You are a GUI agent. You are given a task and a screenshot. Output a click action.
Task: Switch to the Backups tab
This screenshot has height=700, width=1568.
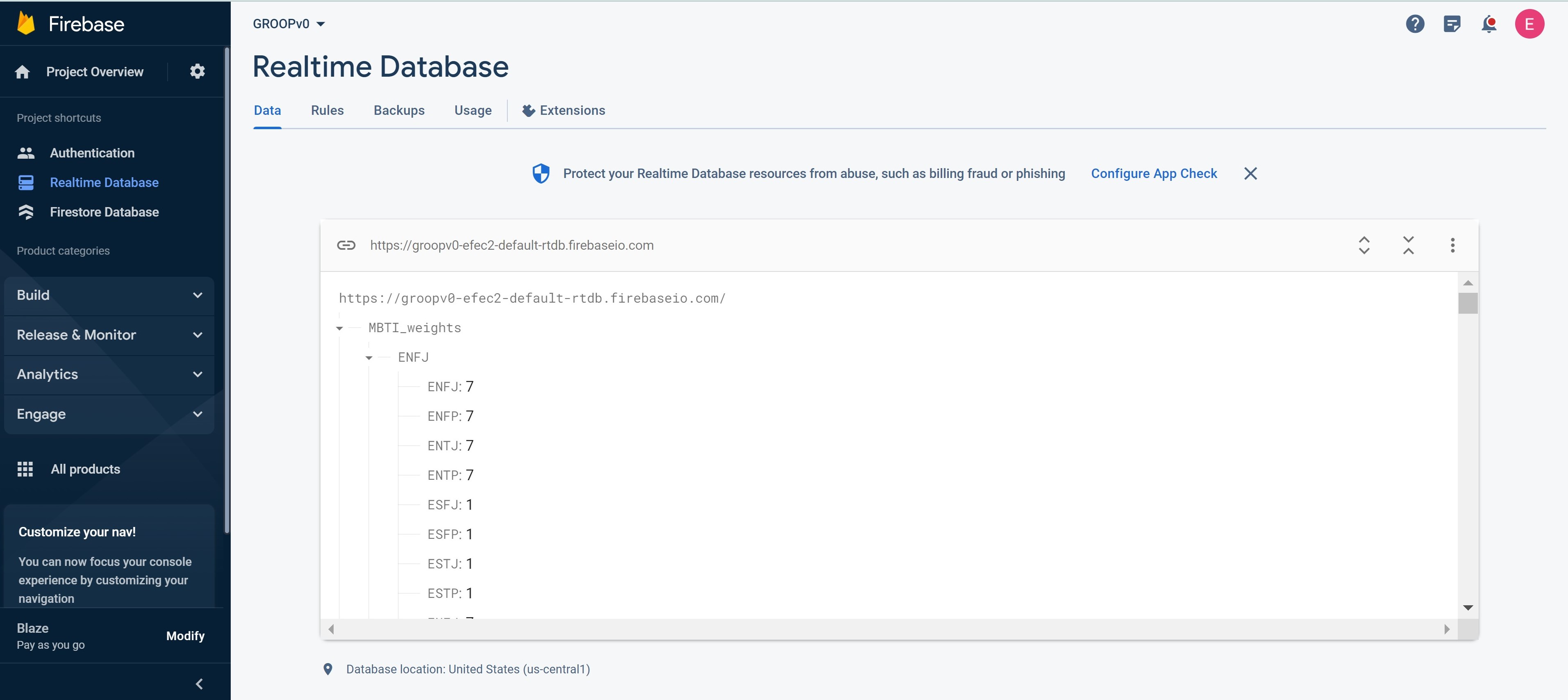pyautogui.click(x=399, y=110)
